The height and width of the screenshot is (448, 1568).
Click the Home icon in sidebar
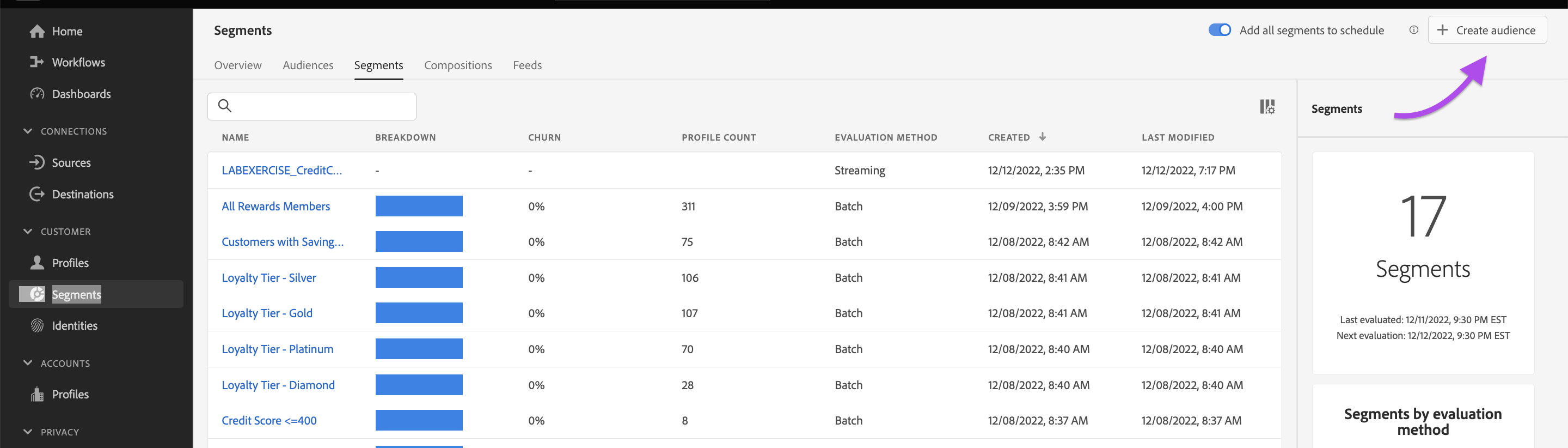coord(37,31)
